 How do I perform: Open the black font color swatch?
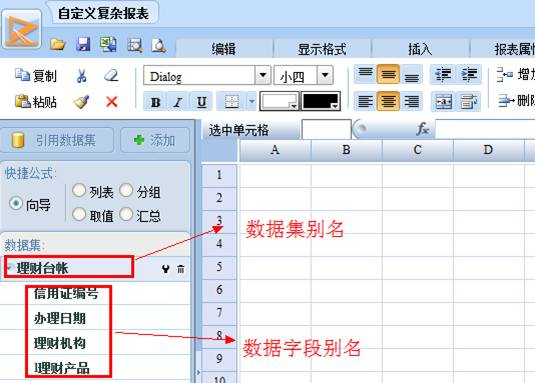320,101
